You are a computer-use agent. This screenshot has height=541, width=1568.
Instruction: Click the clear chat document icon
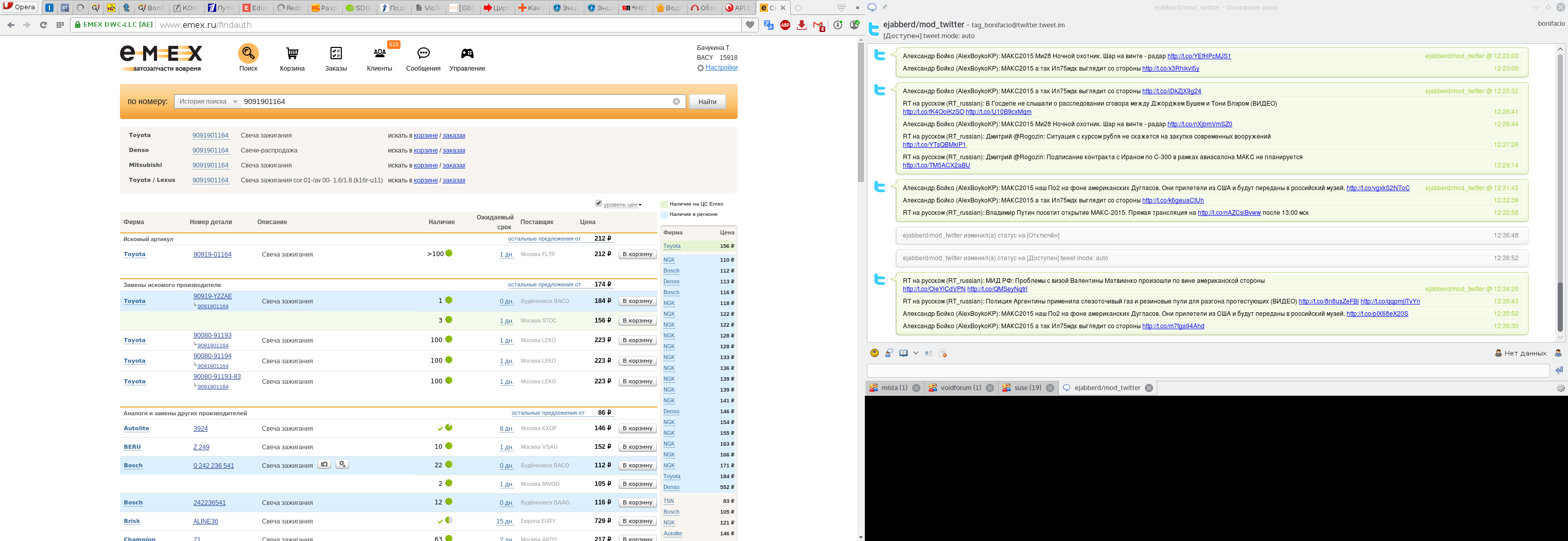click(943, 353)
